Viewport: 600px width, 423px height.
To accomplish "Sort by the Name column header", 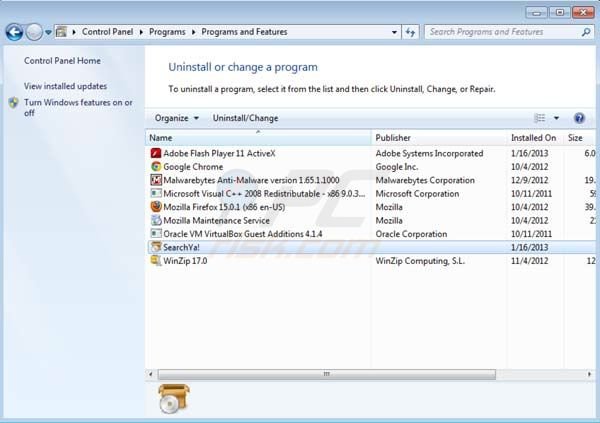I will (x=258, y=138).
